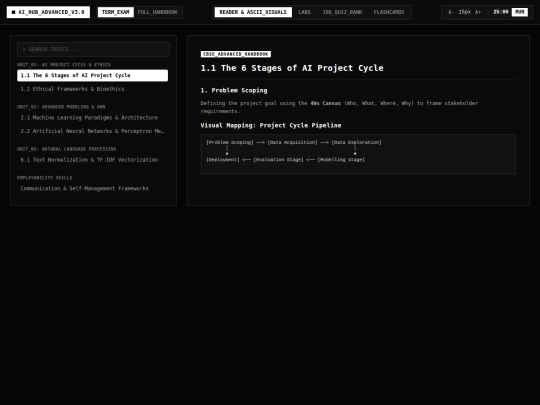The height and width of the screenshot is (405, 540).
Task: Open Communication & Self-Management Frameworks topic
Action: point(93,188)
